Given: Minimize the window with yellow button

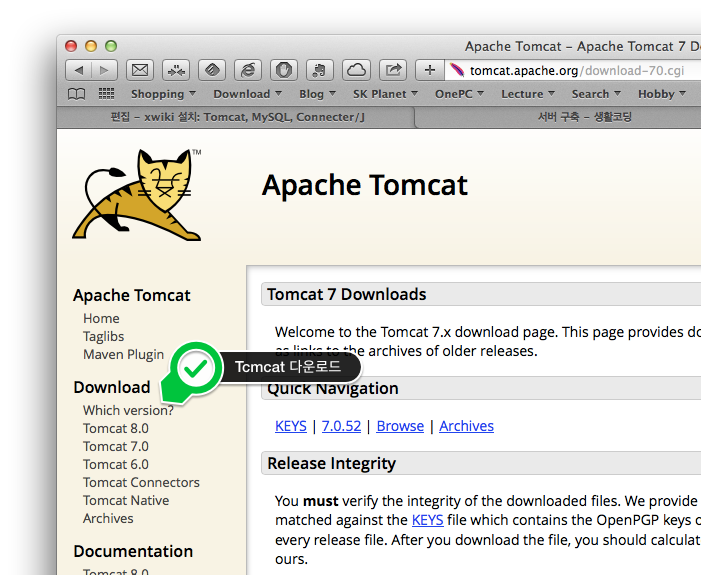Looking at the screenshot, I should pos(91,46).
